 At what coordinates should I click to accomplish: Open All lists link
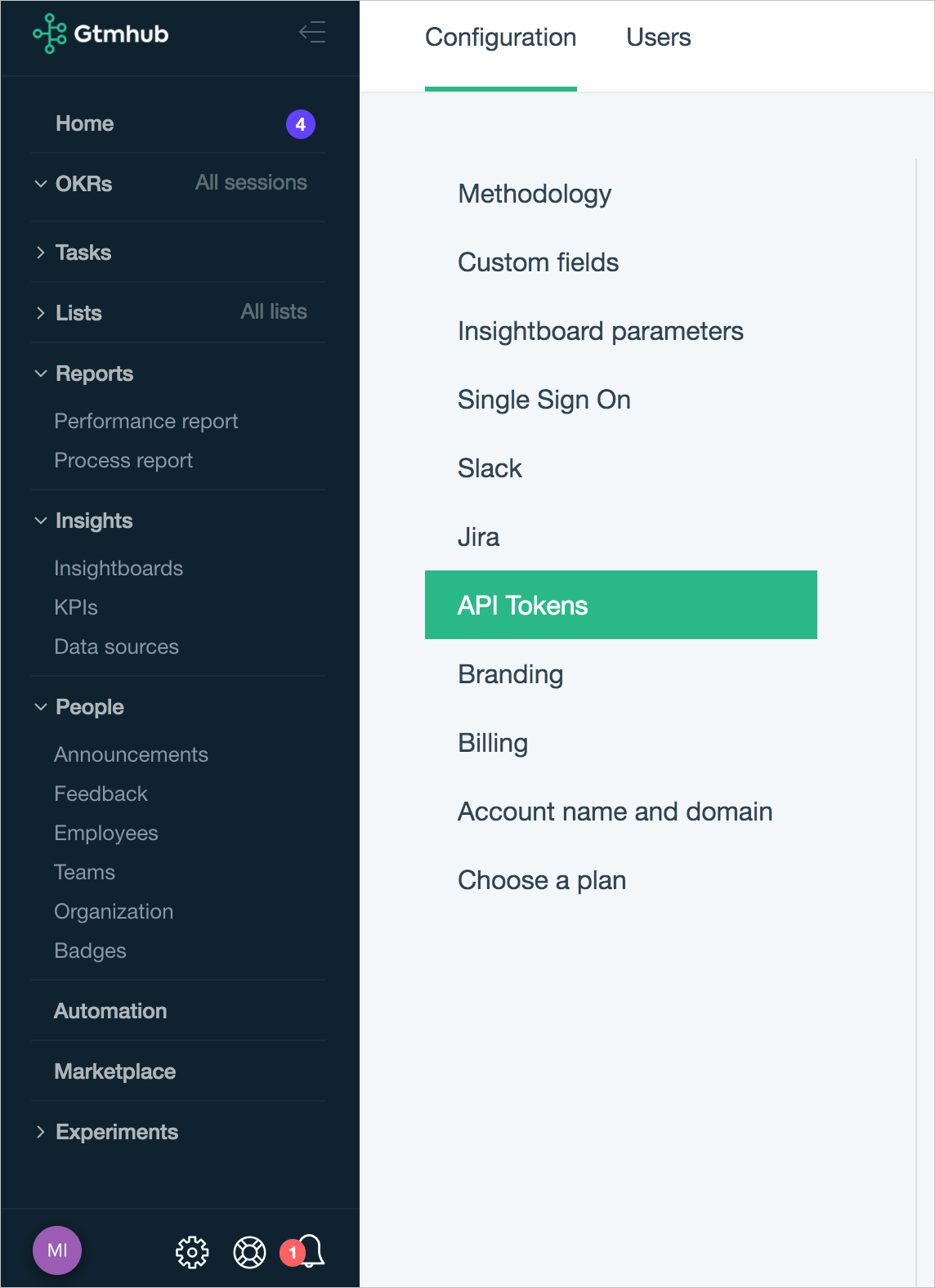(274, 311)
